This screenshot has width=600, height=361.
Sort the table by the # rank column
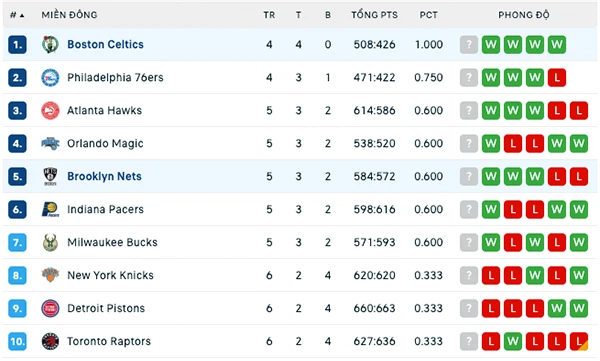(17, 15)
